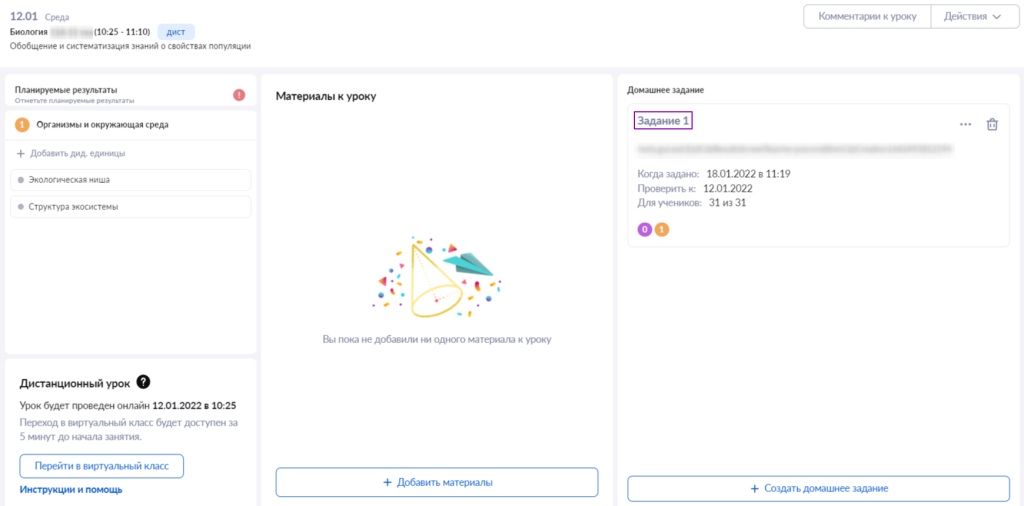This screenshot has height=506, width=1024.
Task: Delete Задание 1 with trash icon
Action: click(991, 124)
